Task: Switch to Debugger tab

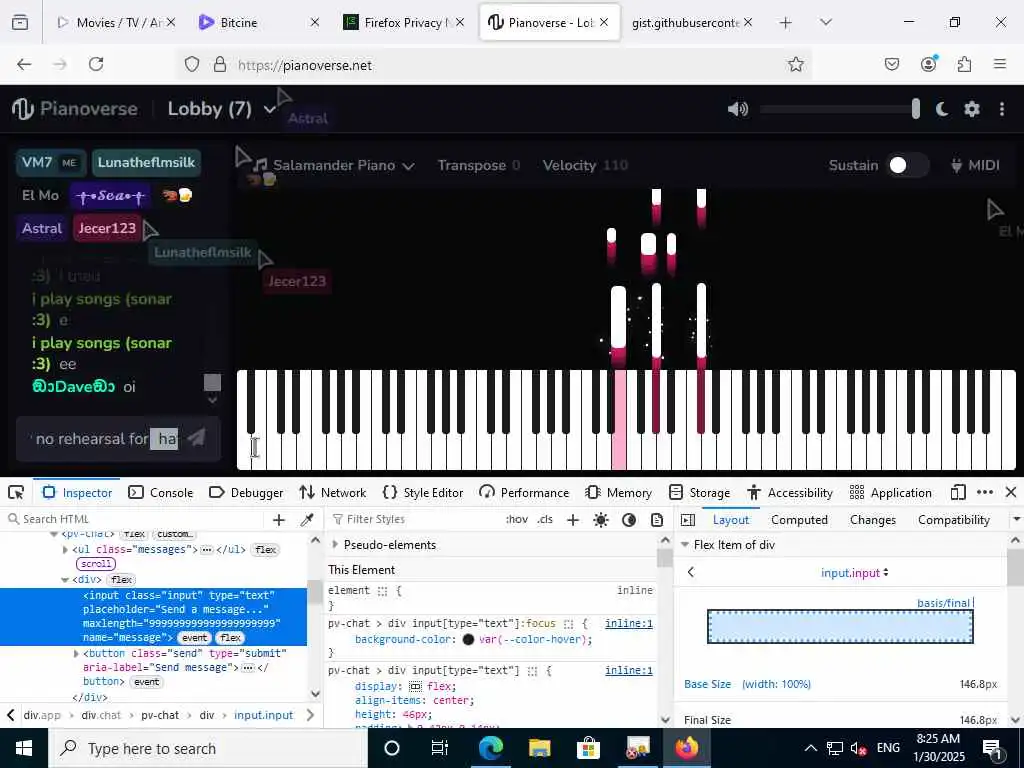Action: (x=246, y=492)
